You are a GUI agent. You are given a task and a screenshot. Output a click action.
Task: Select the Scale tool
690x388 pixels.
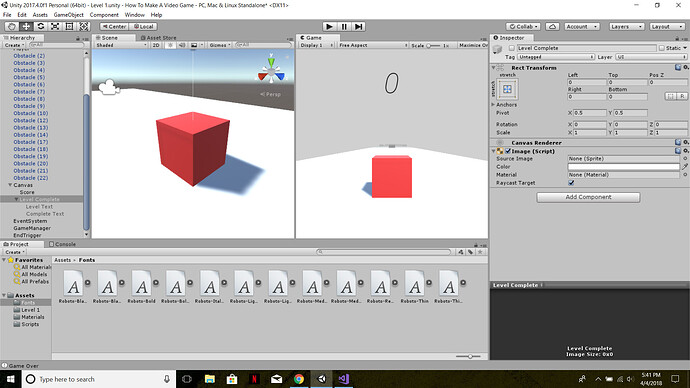coord(55,26)
